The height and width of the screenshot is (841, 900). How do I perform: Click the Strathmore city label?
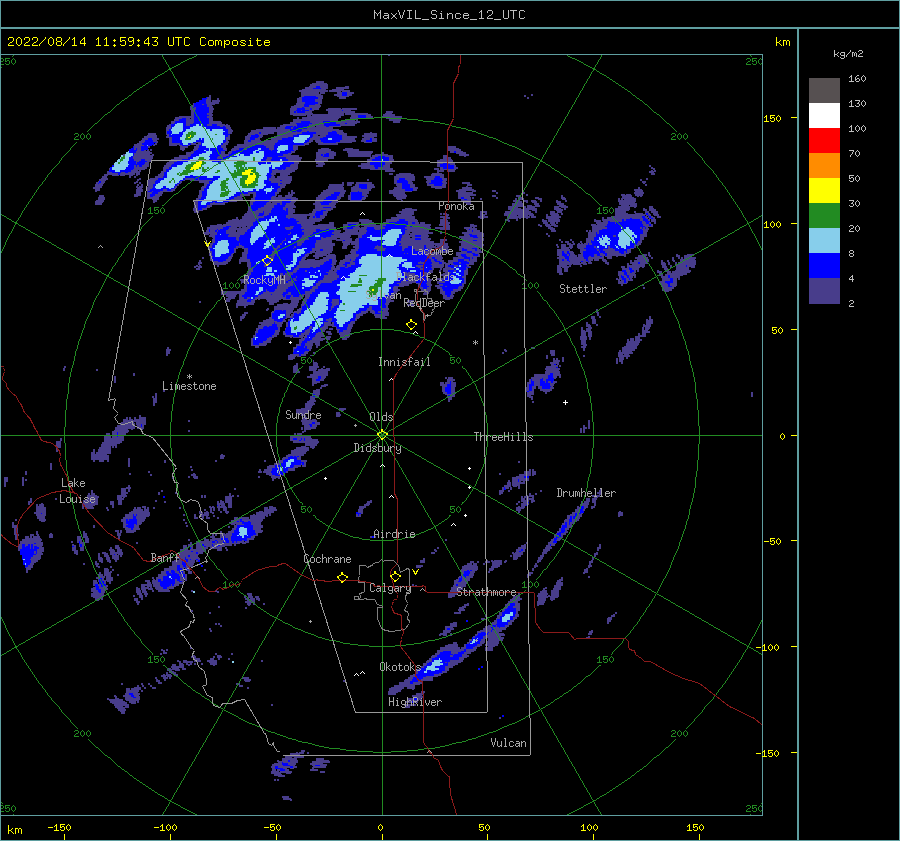486,592
